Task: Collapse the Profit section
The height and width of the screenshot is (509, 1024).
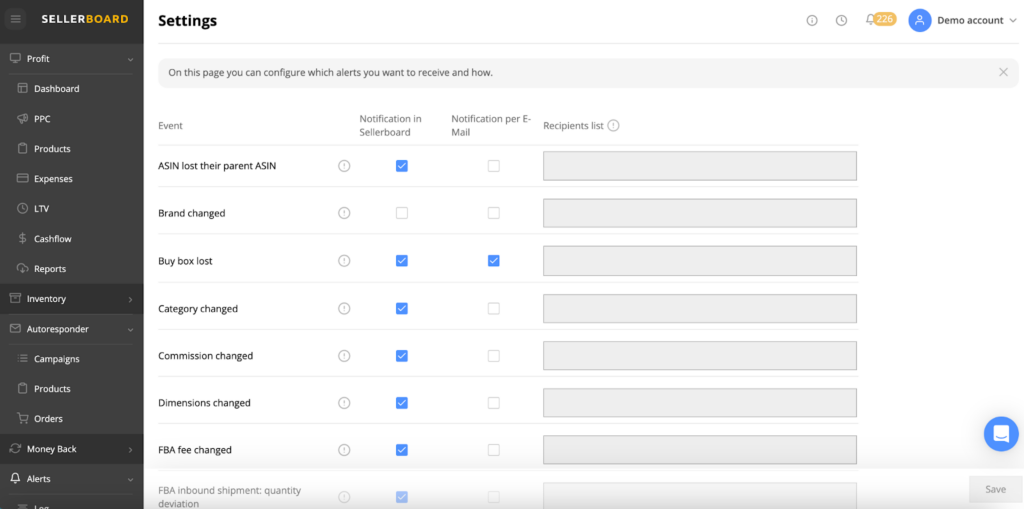Action: coord(130,59)
